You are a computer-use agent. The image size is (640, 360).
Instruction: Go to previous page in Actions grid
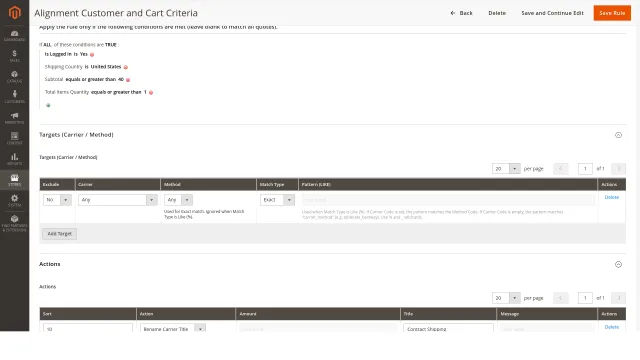click(x=560, y=298)
